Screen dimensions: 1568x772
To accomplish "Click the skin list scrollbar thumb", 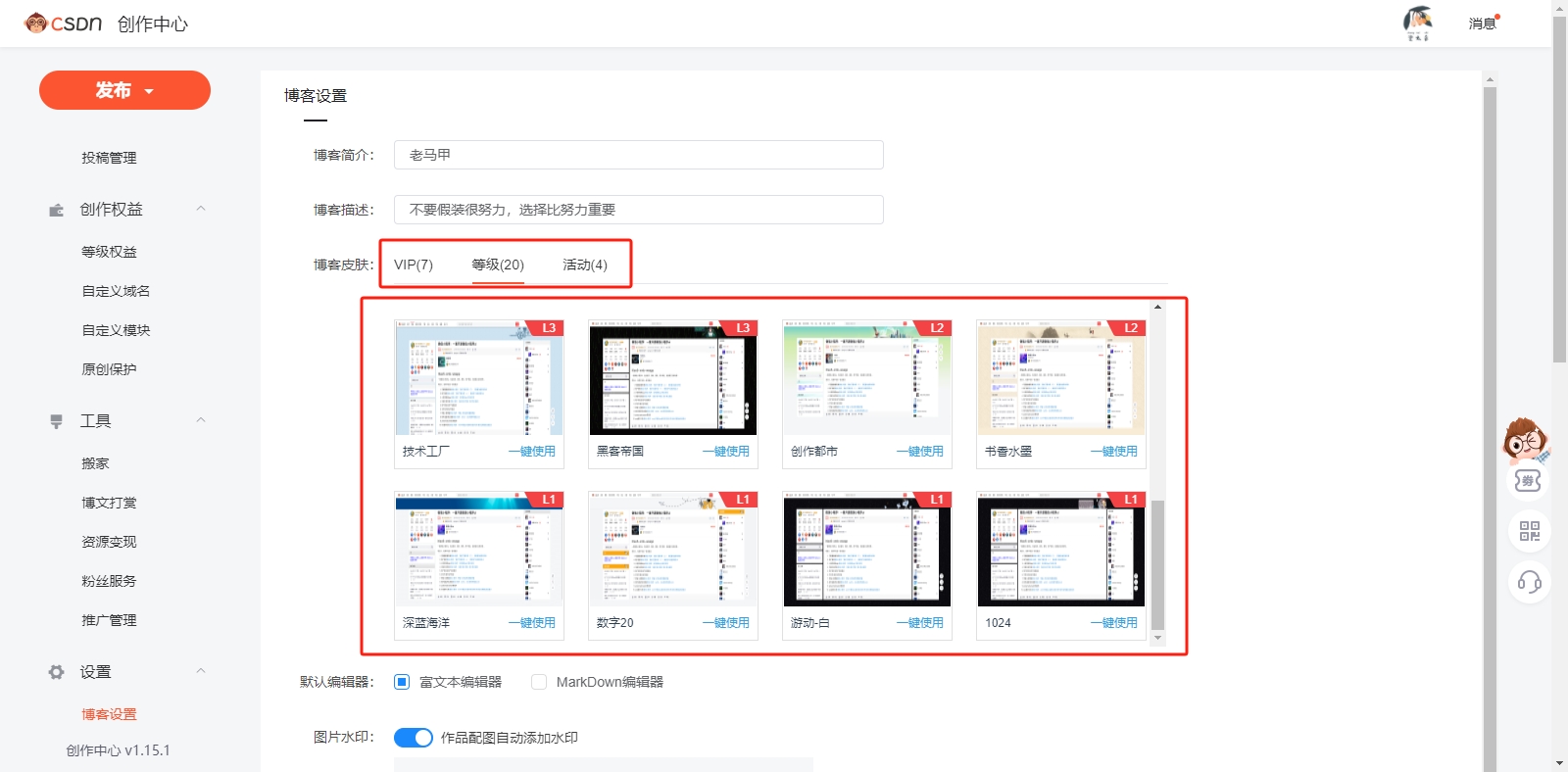I will [1157, 564].
